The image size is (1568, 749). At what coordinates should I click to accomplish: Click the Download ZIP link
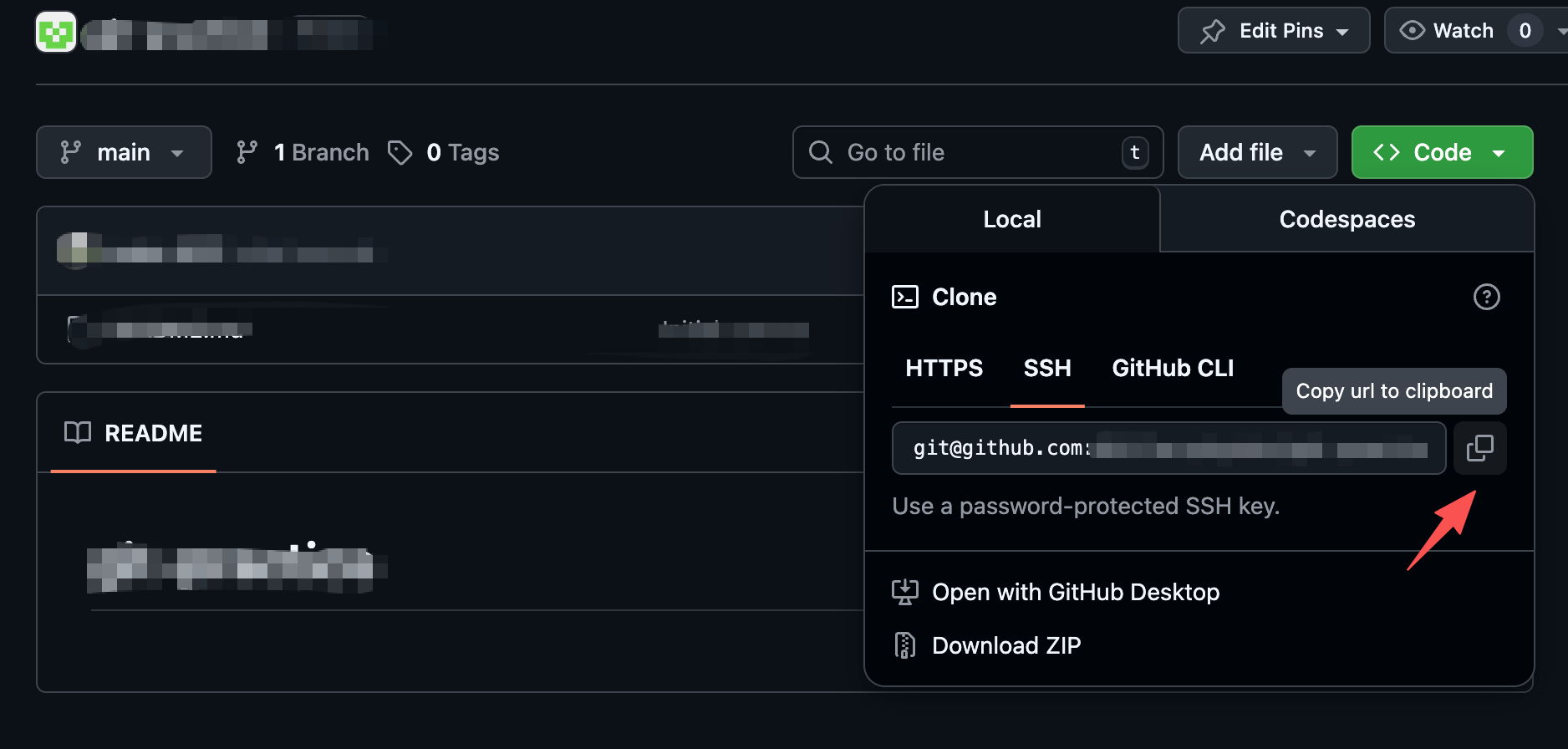tap(1005, 645)
